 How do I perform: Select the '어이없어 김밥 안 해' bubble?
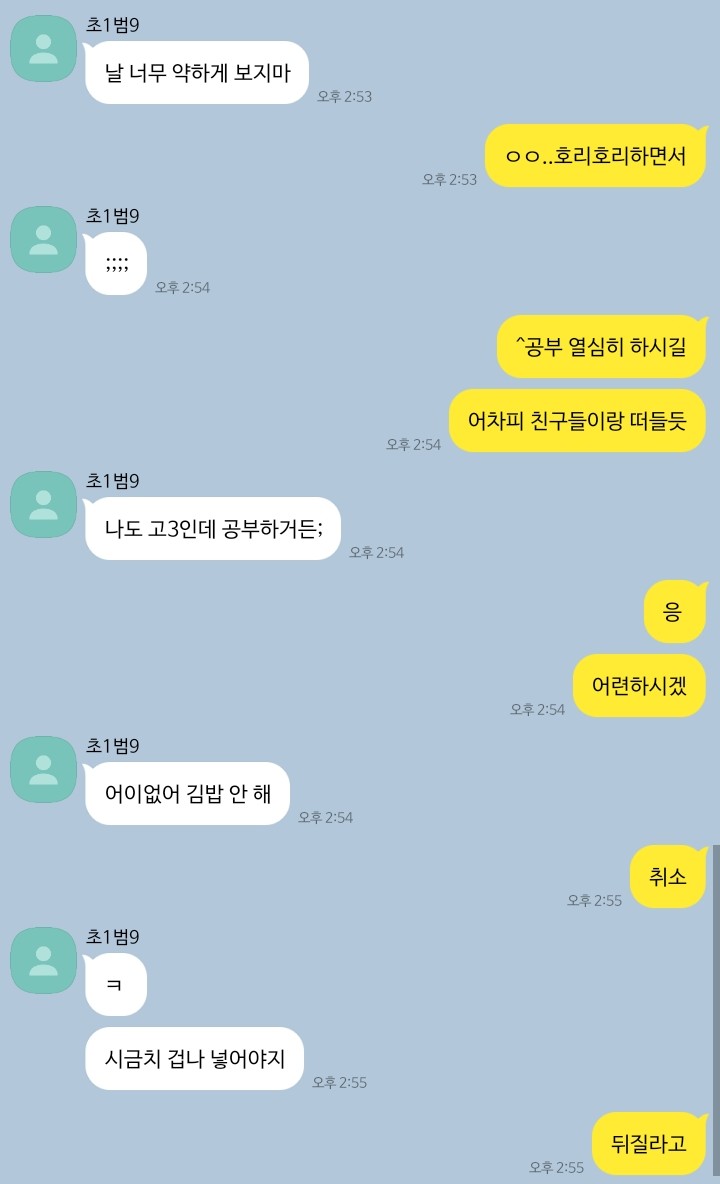tap(187, 794)
